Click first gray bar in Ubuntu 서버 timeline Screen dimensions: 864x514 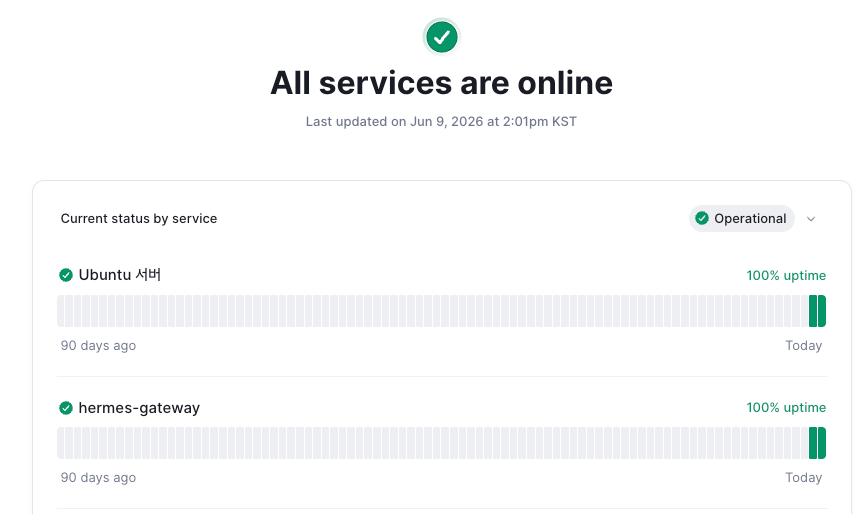click(x=61, y=311)
